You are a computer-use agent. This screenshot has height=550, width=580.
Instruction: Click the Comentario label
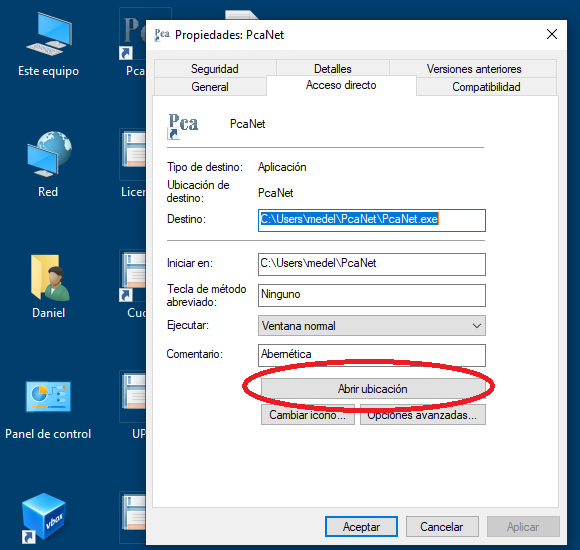click(195, 354)
